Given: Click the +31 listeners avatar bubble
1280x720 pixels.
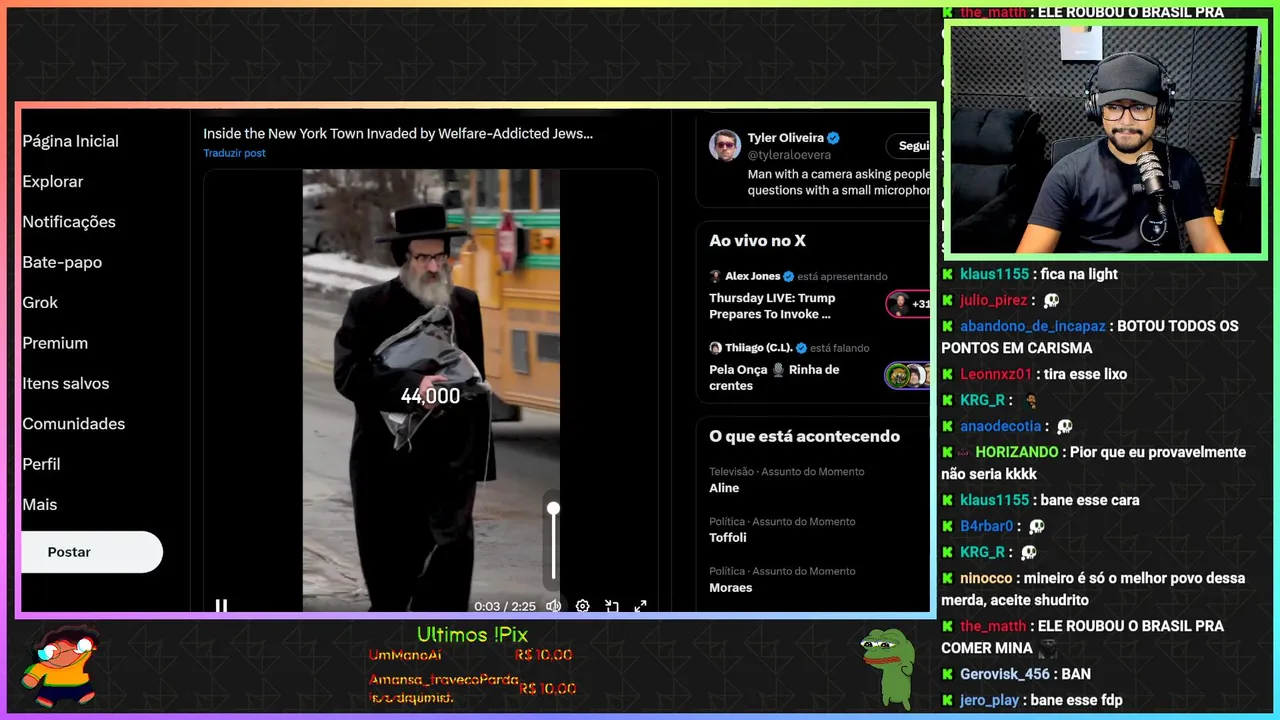Looking at the screenshot, I should (908, 304).
